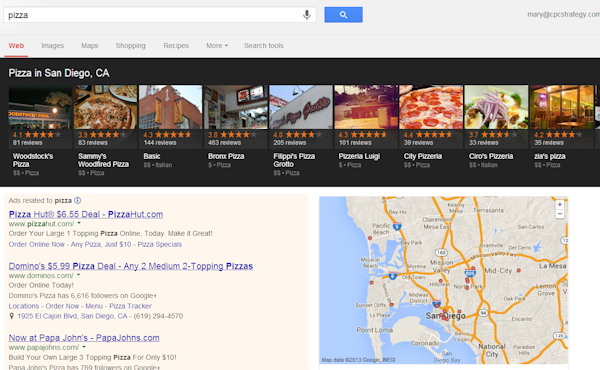Open dropdown arrow beside www.papajohns.com
600x370 pixels.
(x=84, y=347)
